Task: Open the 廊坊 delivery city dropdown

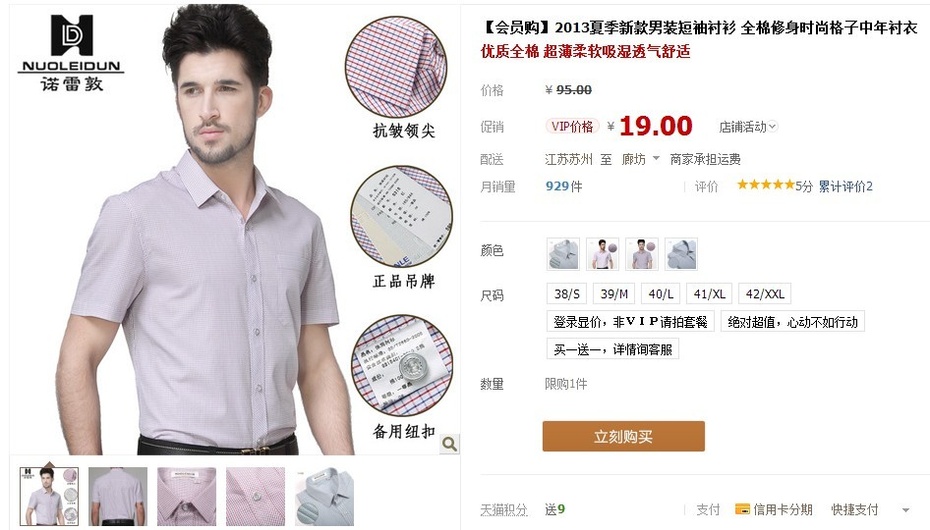Action: click(x=641, y=159)
